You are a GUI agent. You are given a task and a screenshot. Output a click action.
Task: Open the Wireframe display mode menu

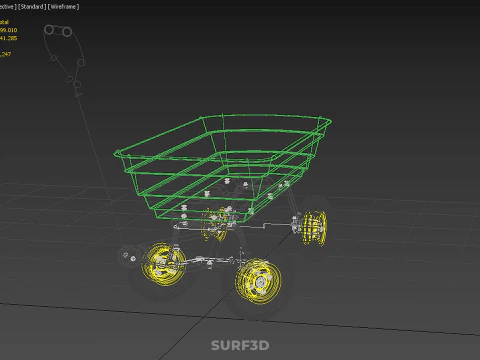(63, 6)
